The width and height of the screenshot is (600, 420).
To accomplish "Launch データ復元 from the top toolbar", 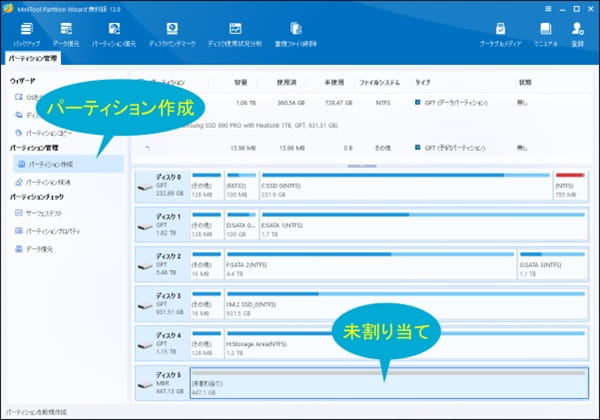I will (x=66, y=34).
